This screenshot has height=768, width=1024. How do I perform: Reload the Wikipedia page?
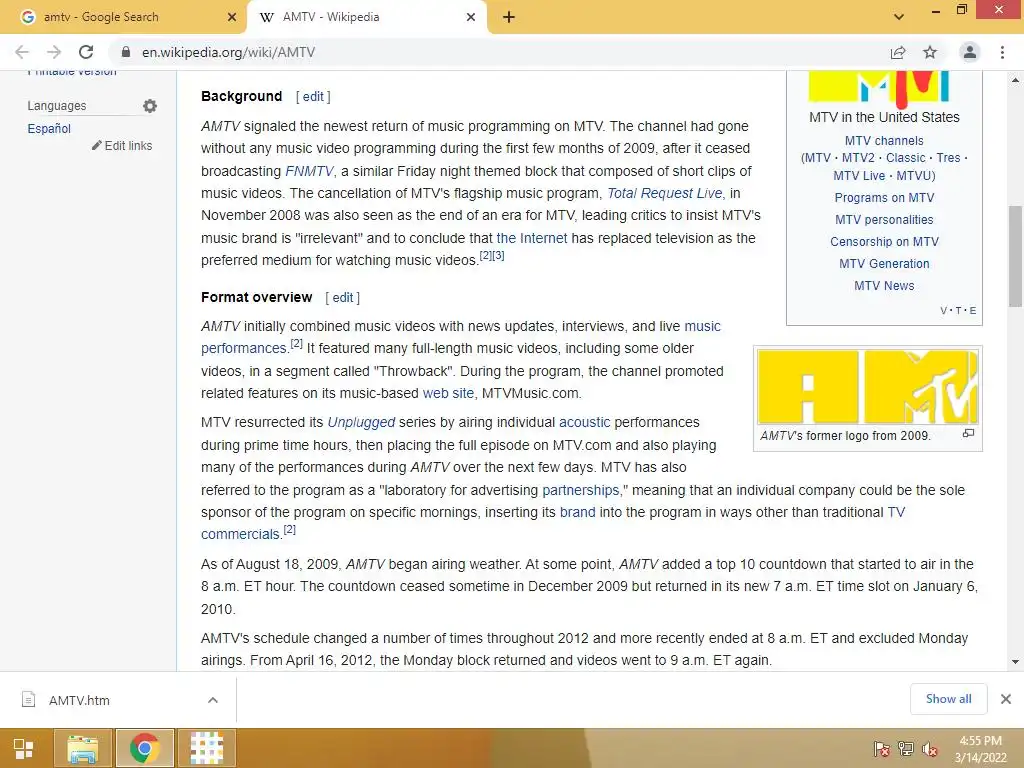[x=86, y=52]
